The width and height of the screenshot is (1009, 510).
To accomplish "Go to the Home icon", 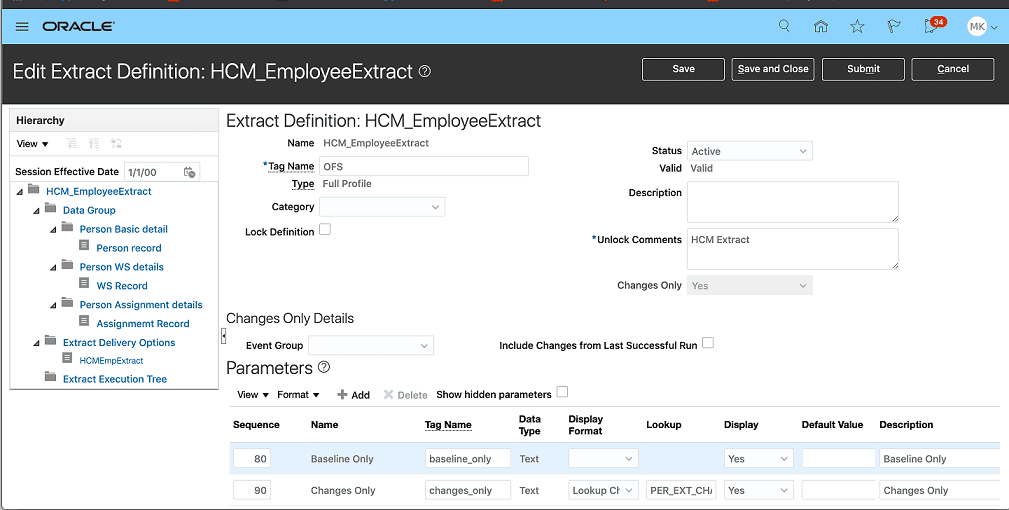I will [x=820, y=26].
